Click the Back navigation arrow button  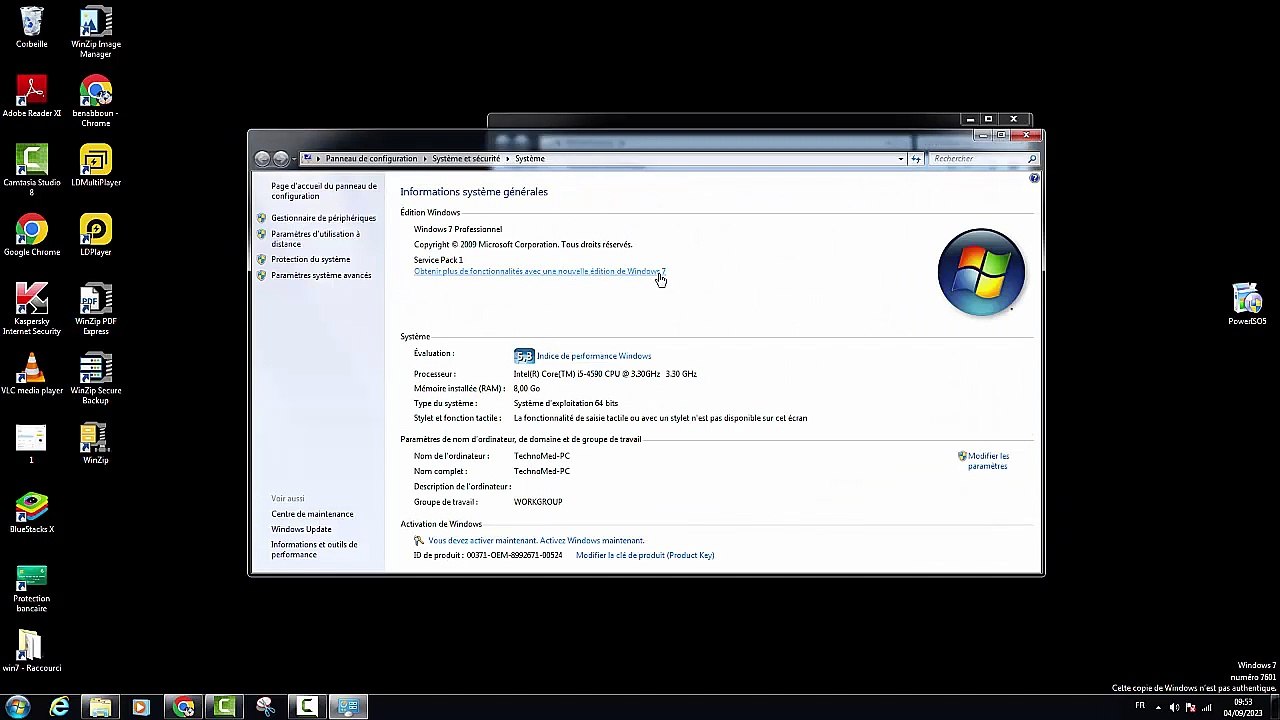pos(262,158)
